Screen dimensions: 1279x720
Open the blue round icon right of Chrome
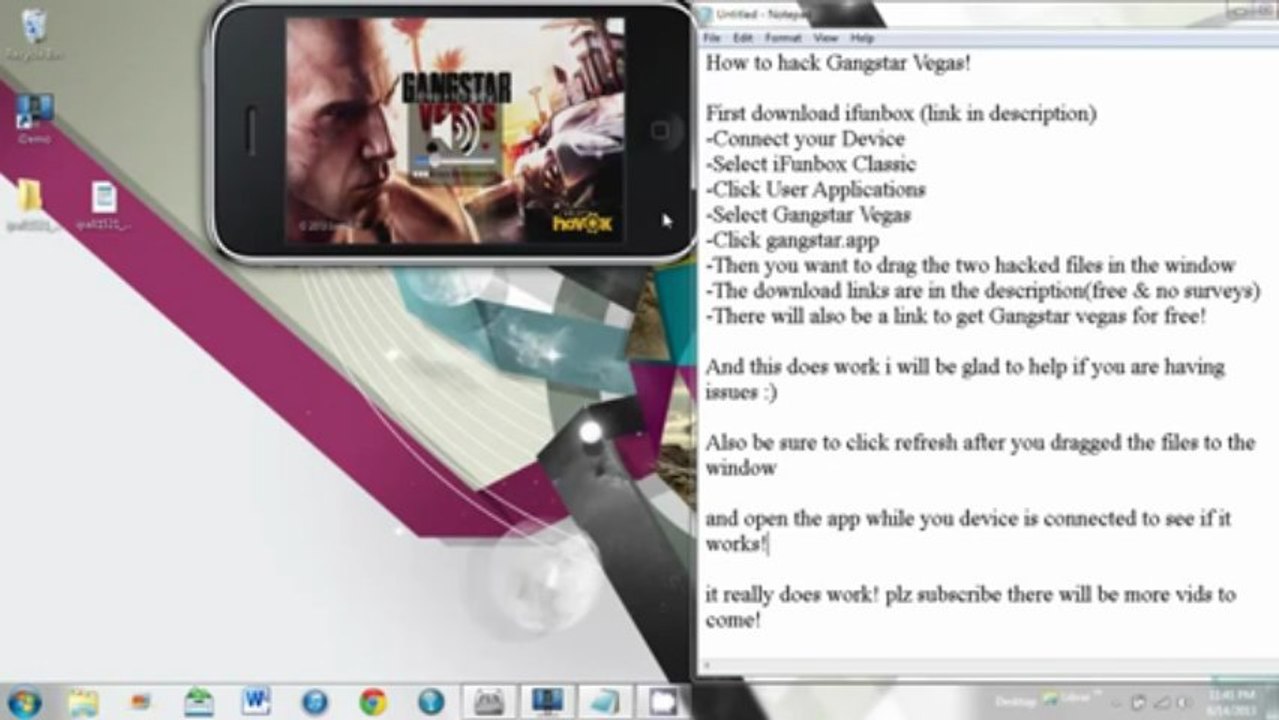[x=431, y=701]
